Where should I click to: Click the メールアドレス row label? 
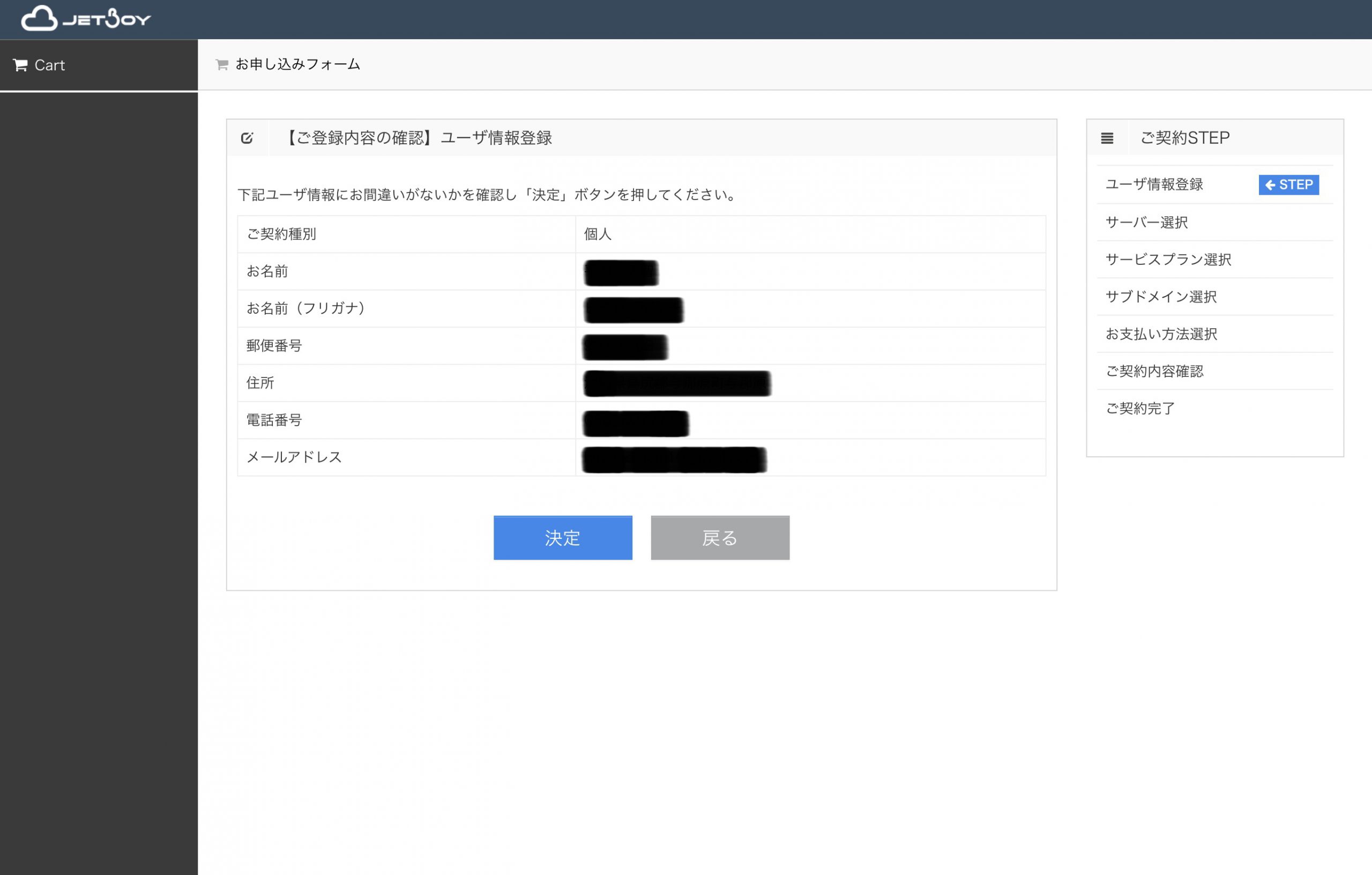coord(294,457)
